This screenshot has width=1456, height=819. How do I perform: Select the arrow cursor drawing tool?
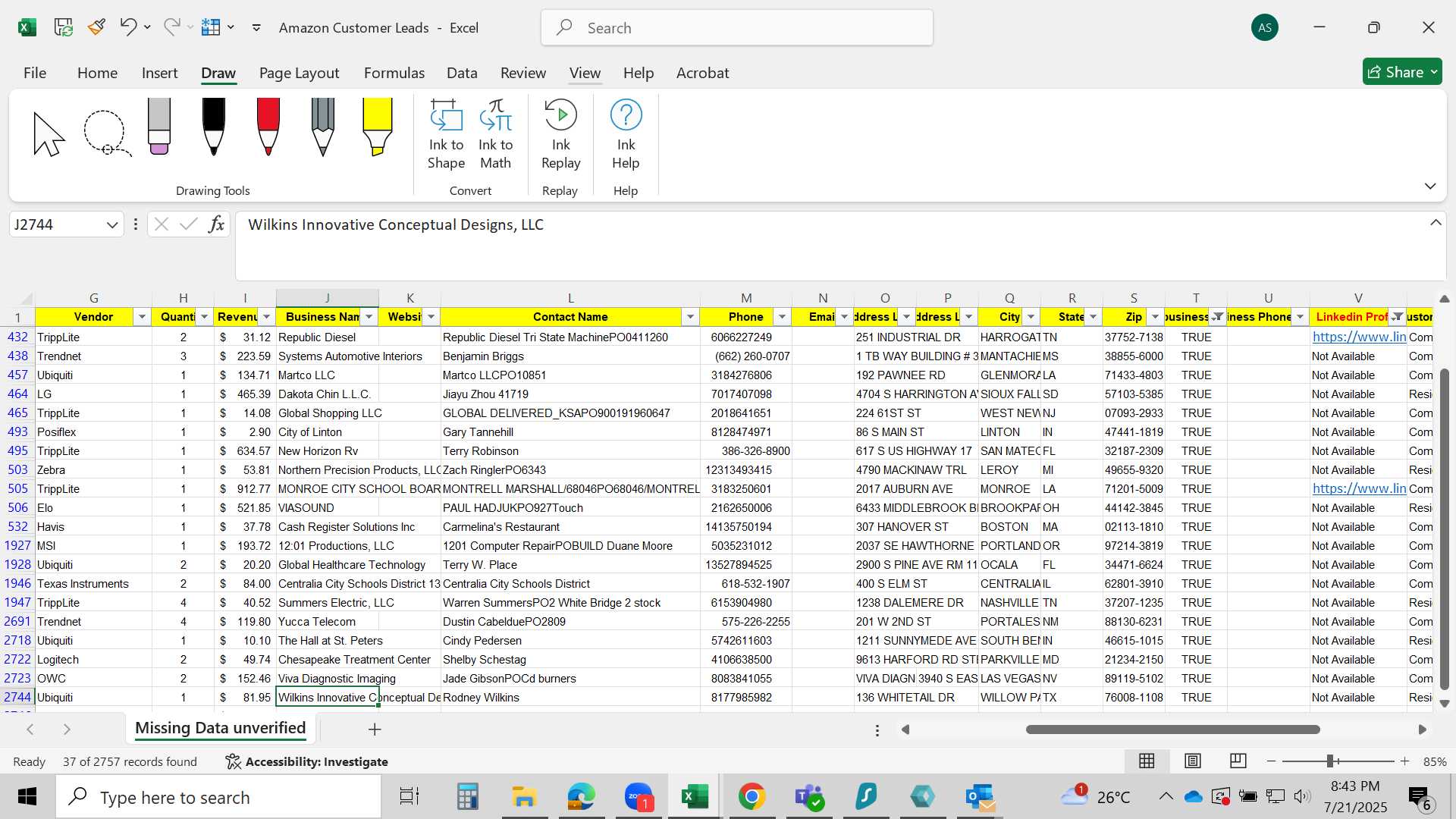coord(49,133)
